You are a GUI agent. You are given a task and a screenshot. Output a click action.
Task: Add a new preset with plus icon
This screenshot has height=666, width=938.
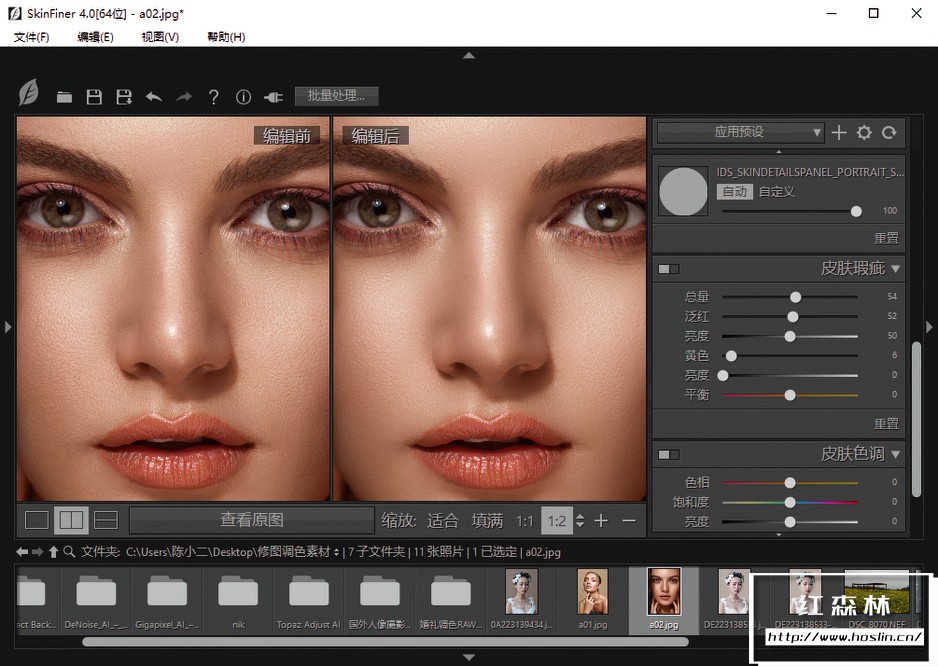(839, 132)
